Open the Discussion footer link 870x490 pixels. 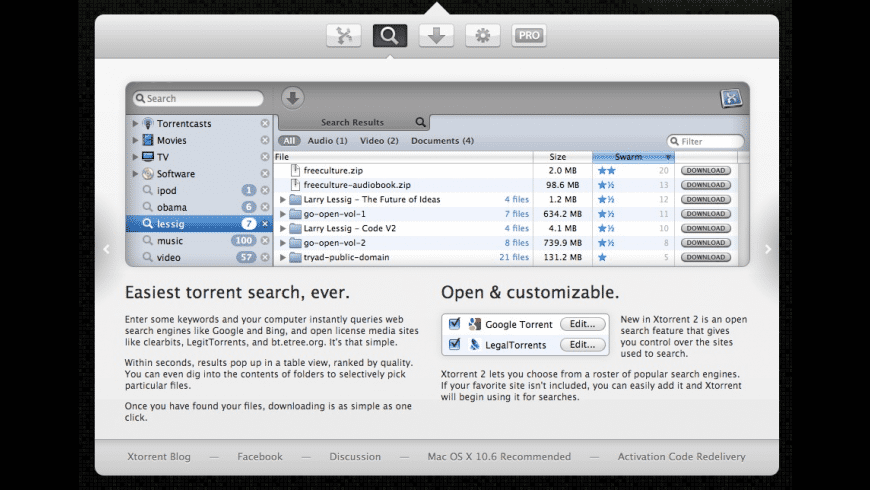355,456
